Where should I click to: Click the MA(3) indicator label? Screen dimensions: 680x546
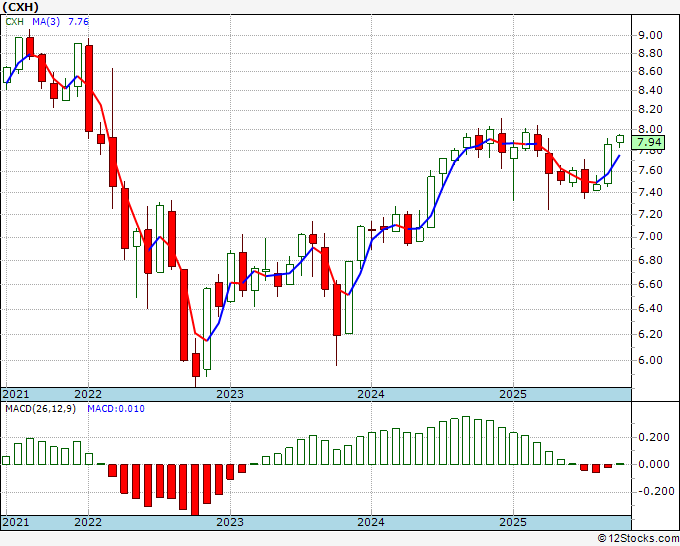[x=46, y=22]
